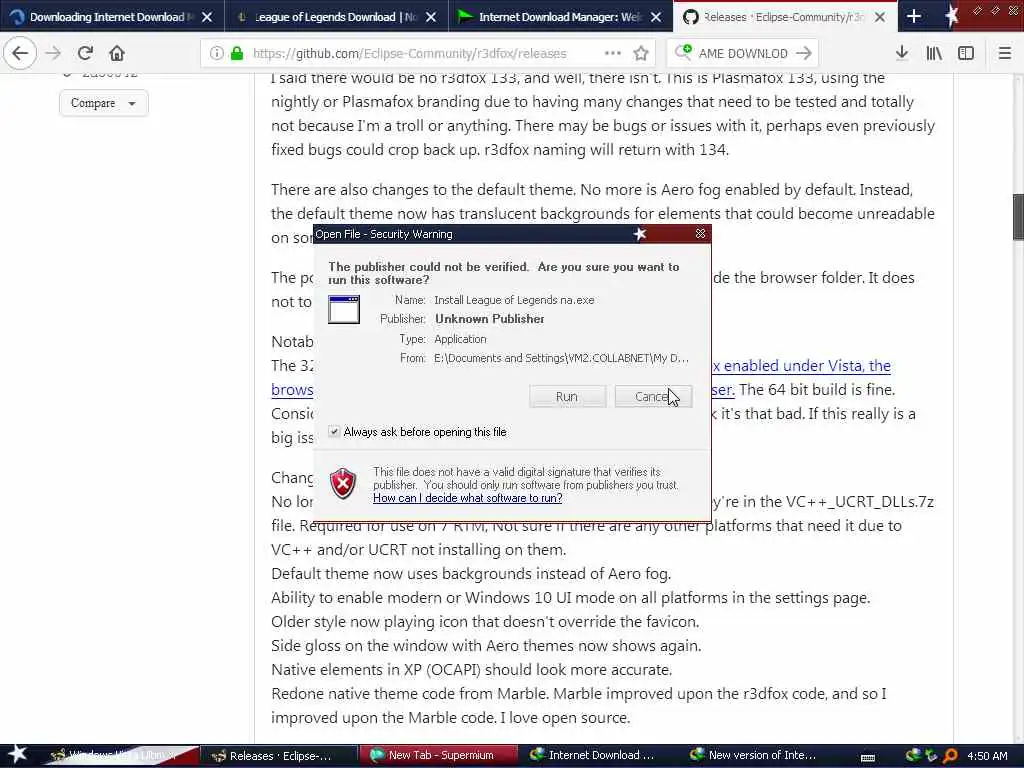This screenshot has height=768, width=1024.
Task: Go back using the browser back arrow
Action: [x=20, y=53]
